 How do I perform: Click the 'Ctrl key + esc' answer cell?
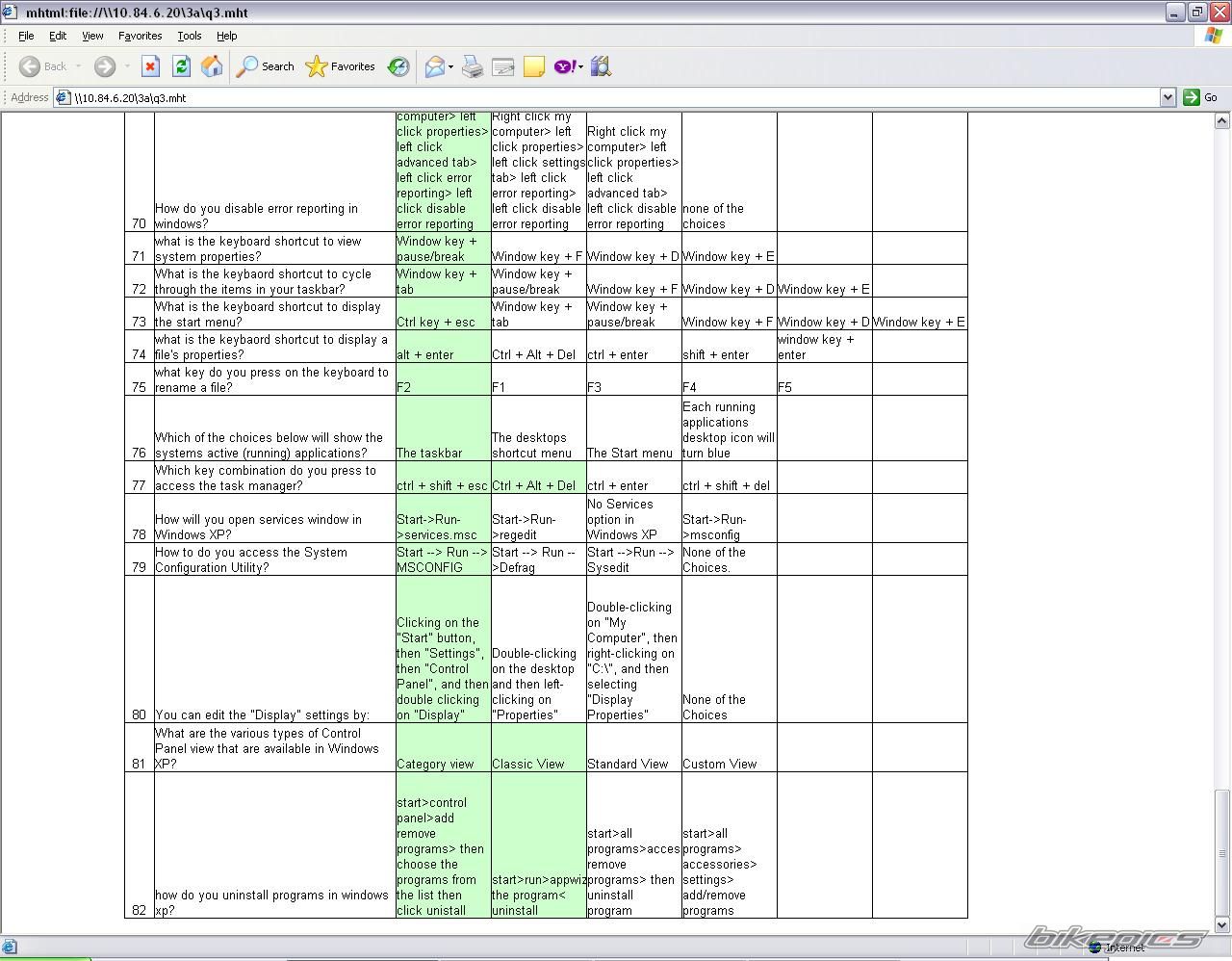[443, 314]
